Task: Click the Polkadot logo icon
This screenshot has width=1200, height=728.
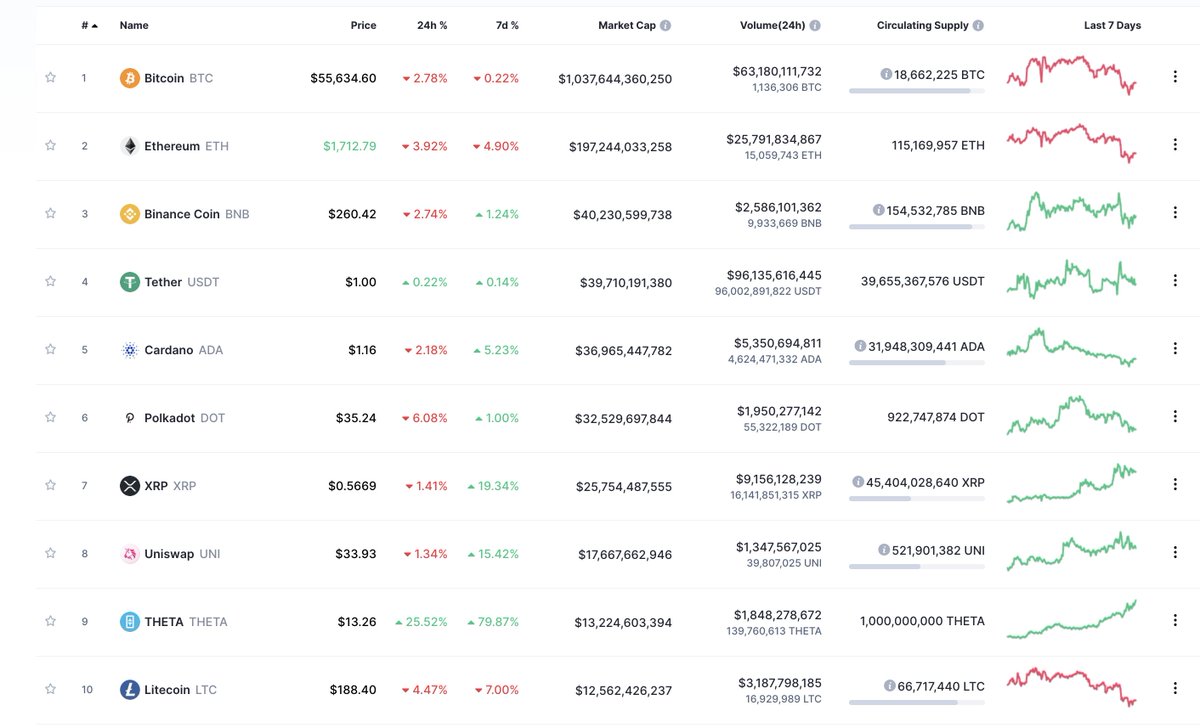Action: pyautogui.click(x=130, y=418)
